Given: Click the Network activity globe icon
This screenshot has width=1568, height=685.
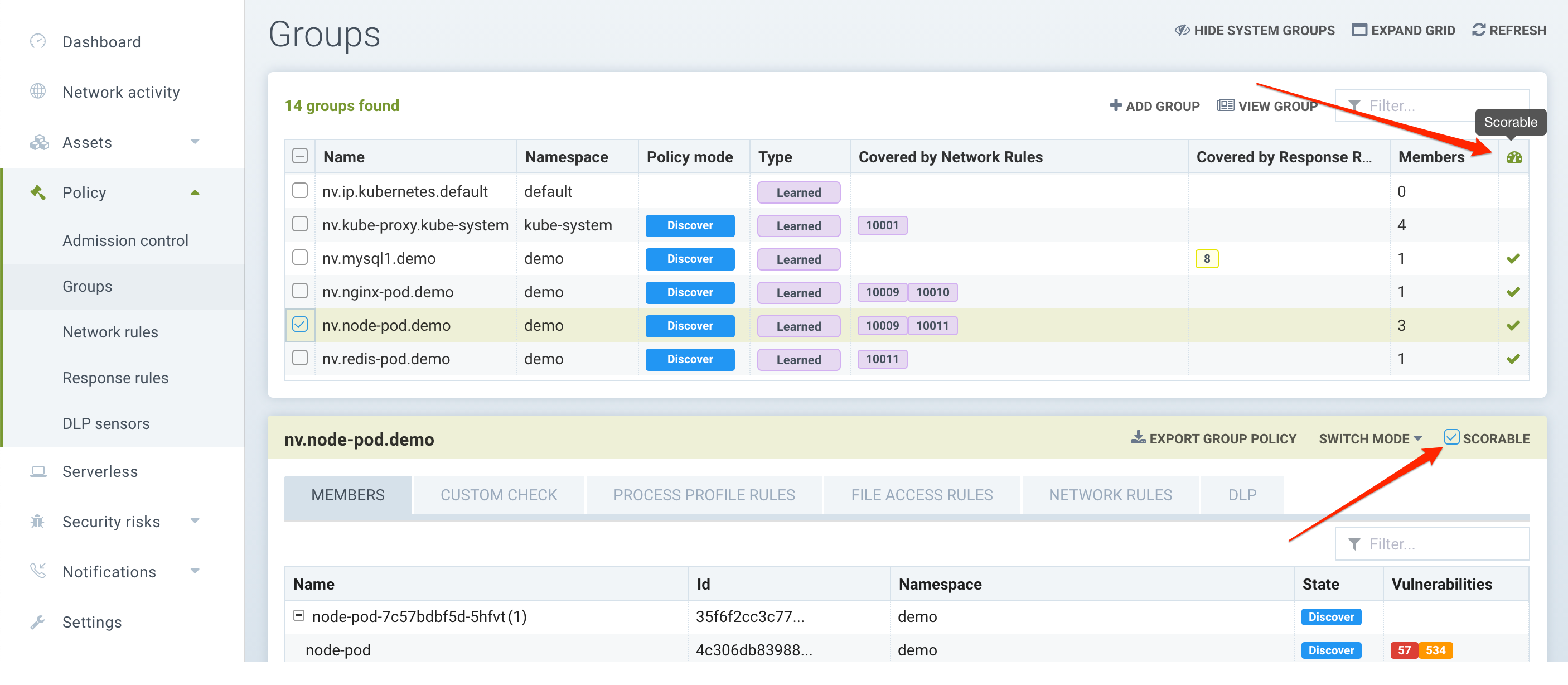Looking at the screenshot, I should (38, 91).
